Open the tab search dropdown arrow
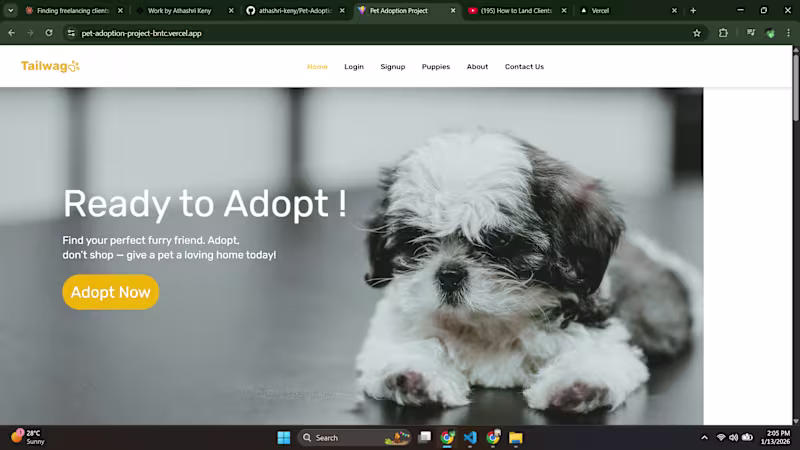This screenshot has width=800, height=450. coord(10,10)
